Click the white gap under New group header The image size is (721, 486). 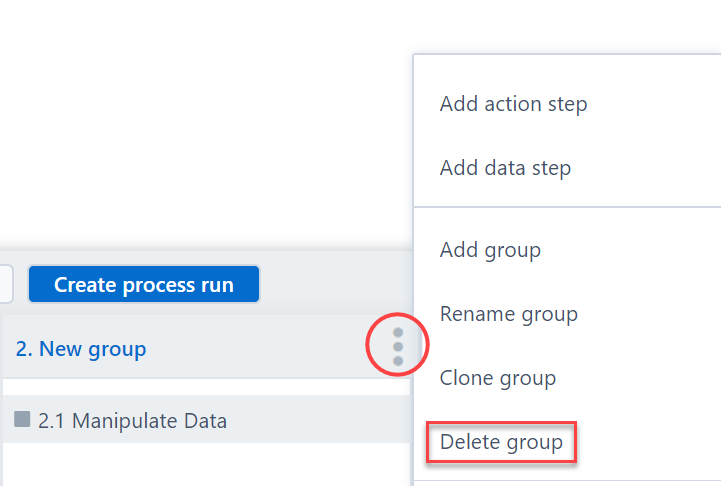click(x=200, y=386)
